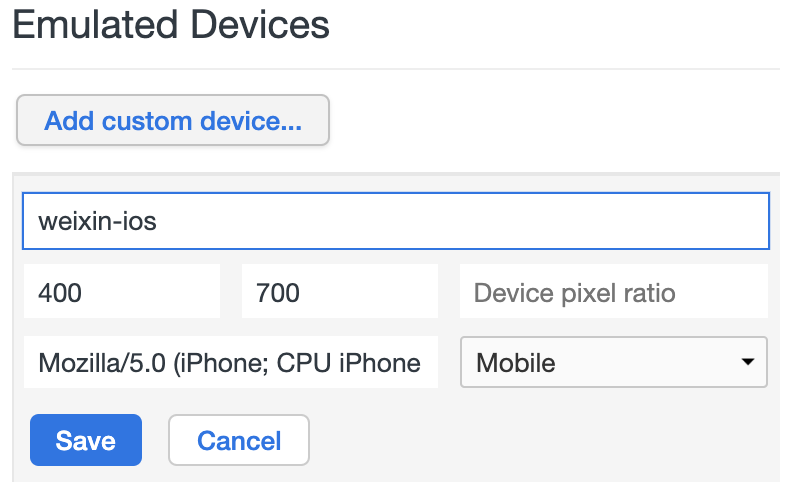The width and height of the screenshot is (790, 482).
Task: Click the empty pixel ratio placeholder text
Action: click(574, 293)
